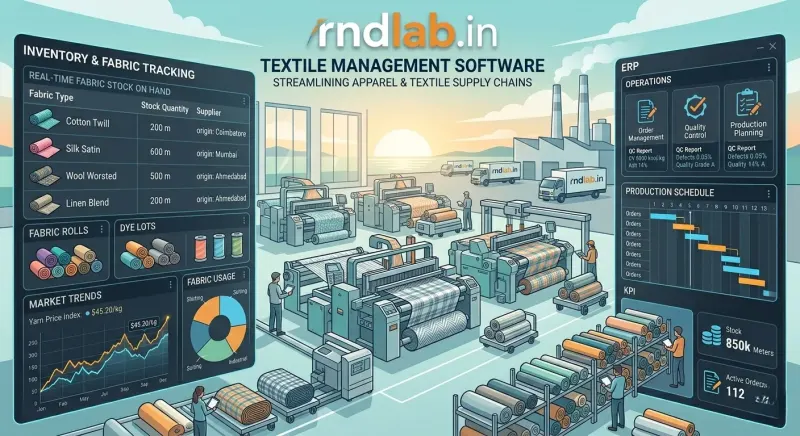Click the origin: Mumbai supplier cell
The image size is (800, 436).
[x=217, y=153]
